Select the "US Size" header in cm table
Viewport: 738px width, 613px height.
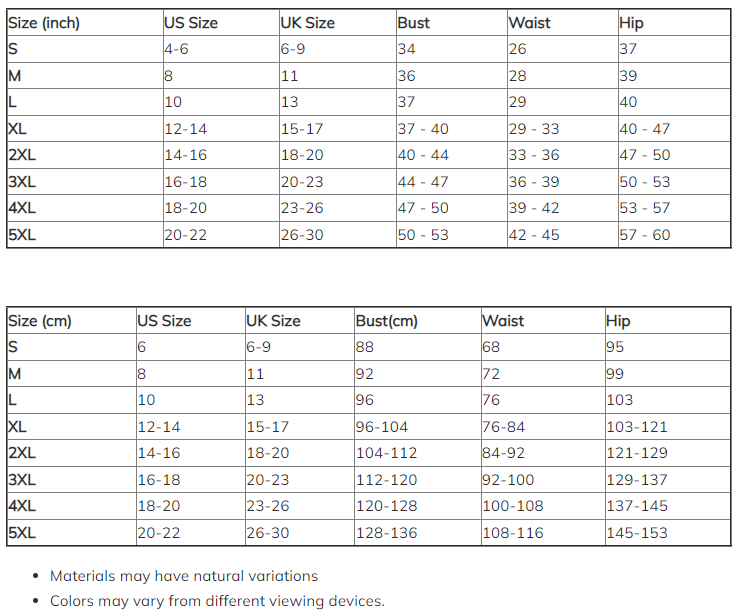(164, 321)
